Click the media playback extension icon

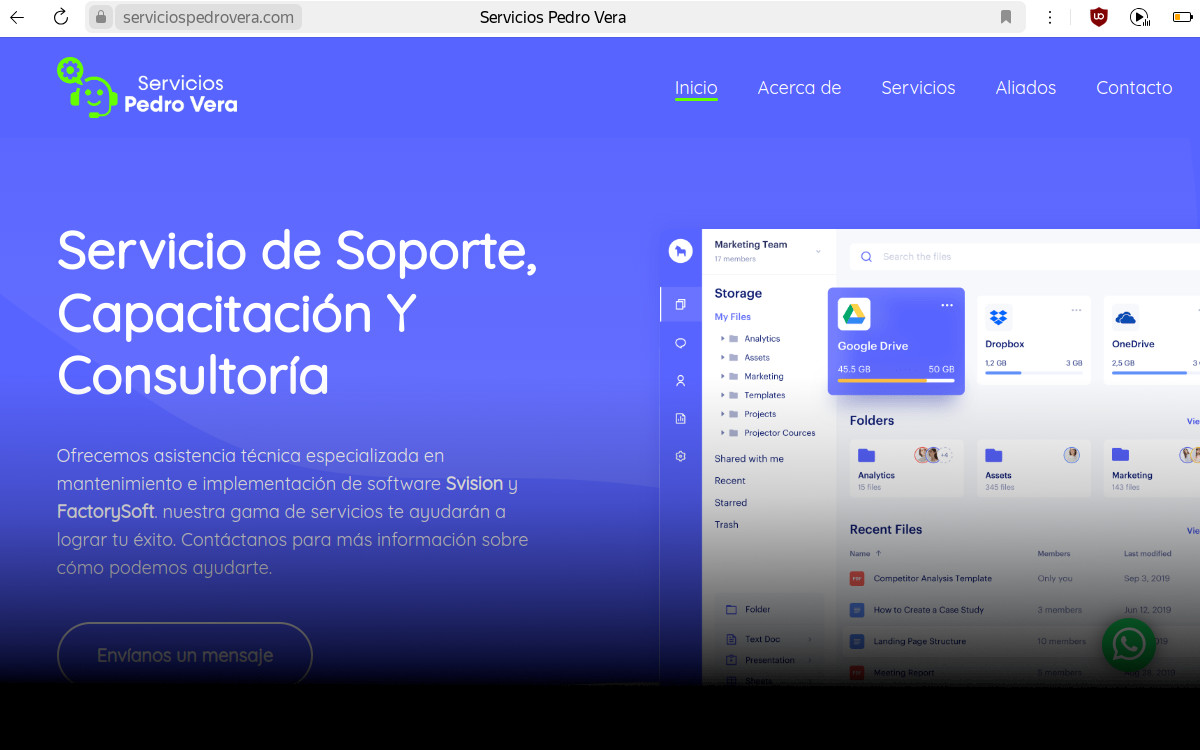click(1139, 17)
